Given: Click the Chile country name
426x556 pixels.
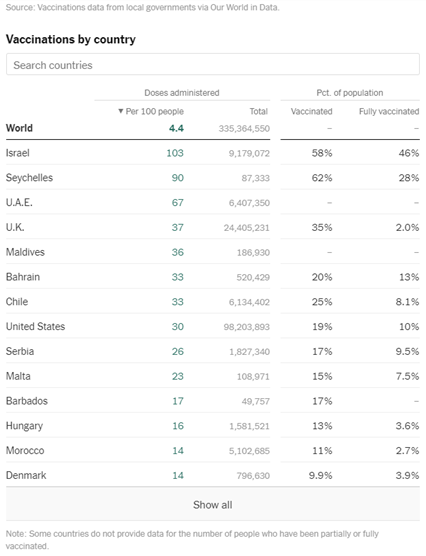Looking at the screenshot, I should point(17,302).
